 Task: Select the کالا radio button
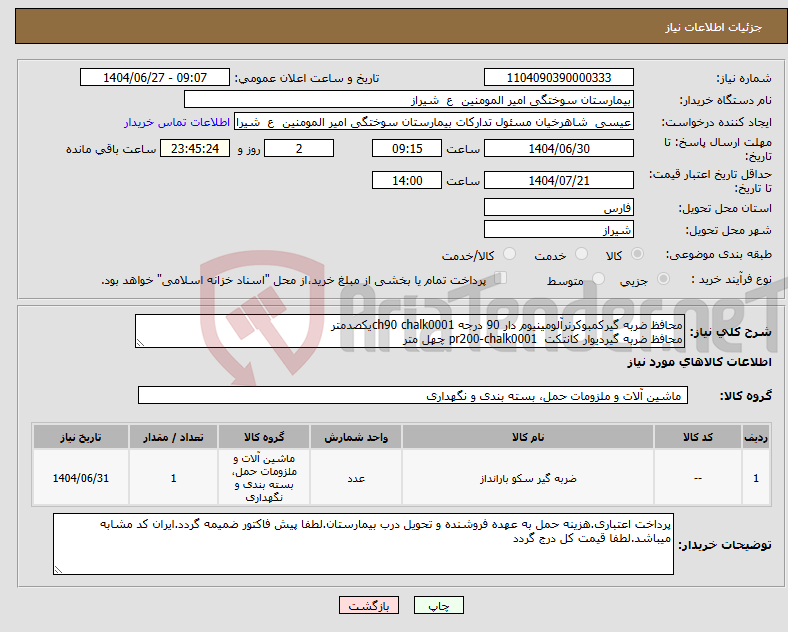click(637, 254)
